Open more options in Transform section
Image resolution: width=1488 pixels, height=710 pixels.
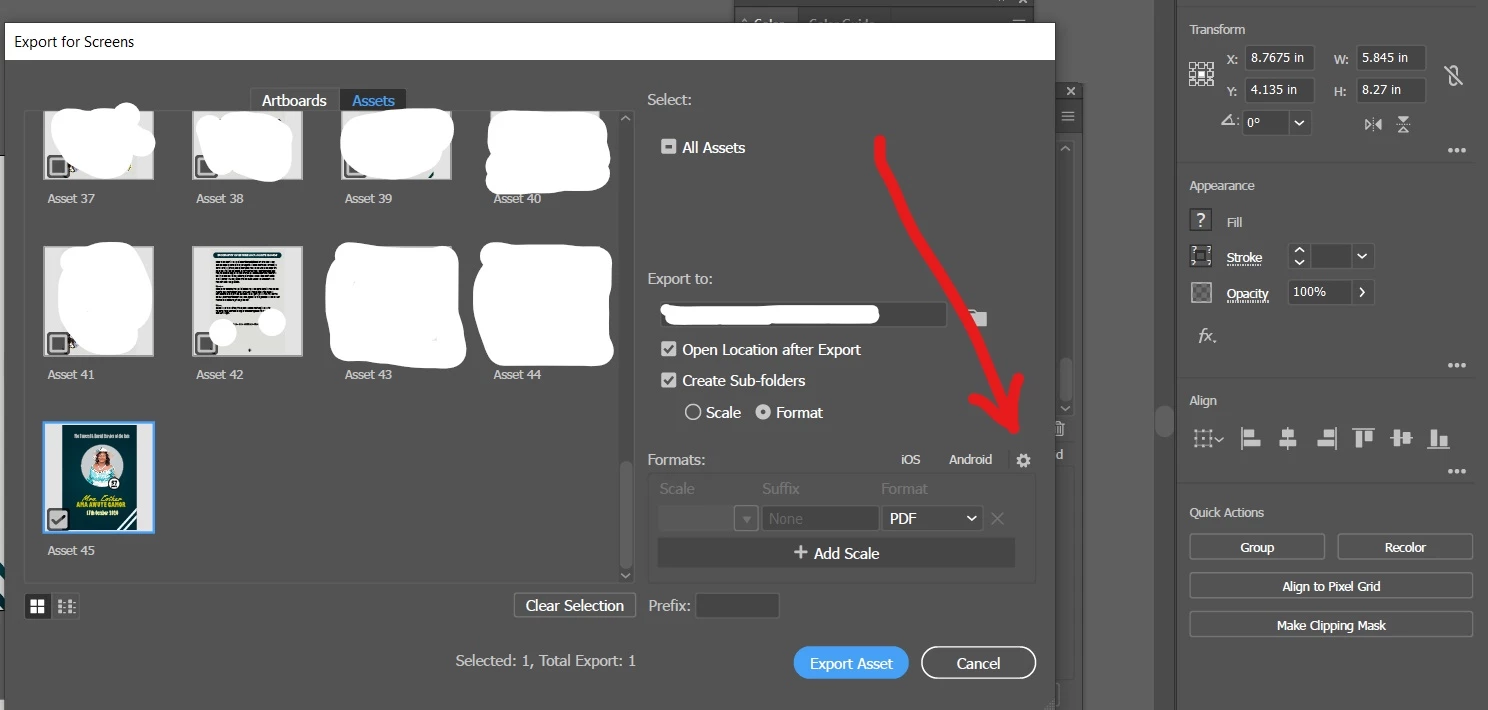[1457, 151]
